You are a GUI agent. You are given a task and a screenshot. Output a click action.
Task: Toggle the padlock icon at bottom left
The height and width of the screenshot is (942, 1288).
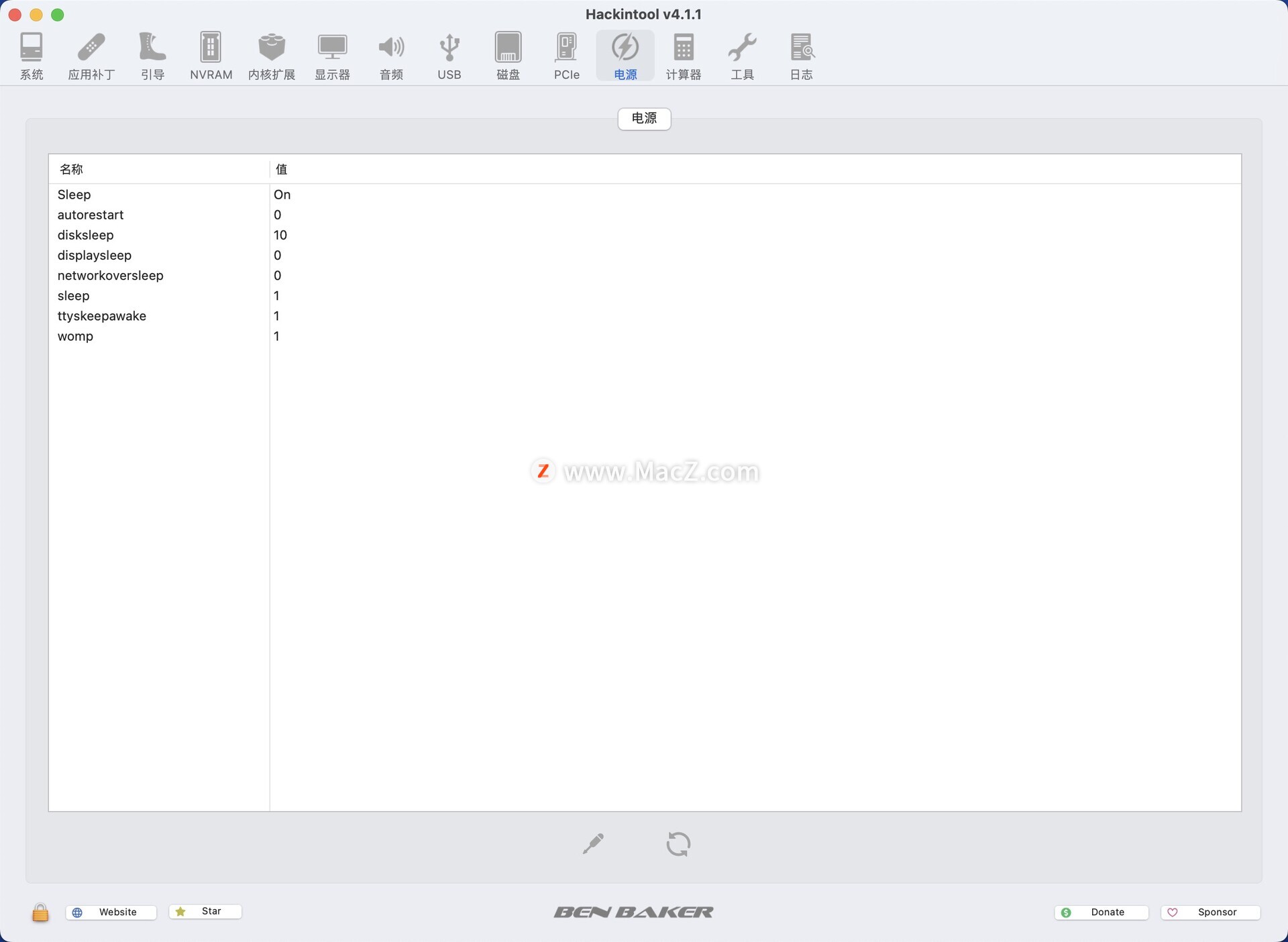click(x=40, y=912)
